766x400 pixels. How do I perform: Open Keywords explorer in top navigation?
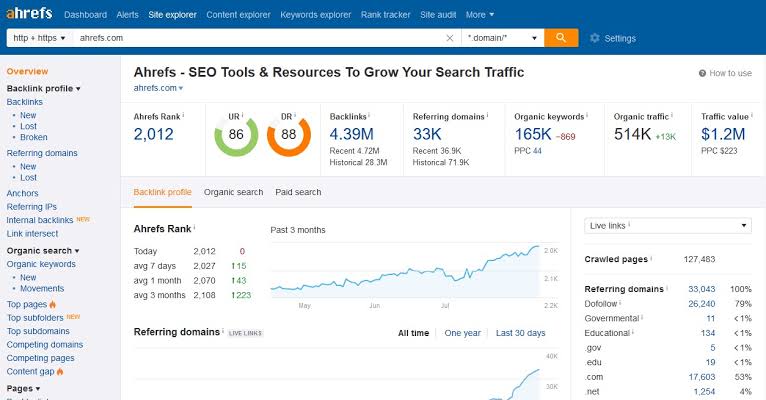coord(316,15)
